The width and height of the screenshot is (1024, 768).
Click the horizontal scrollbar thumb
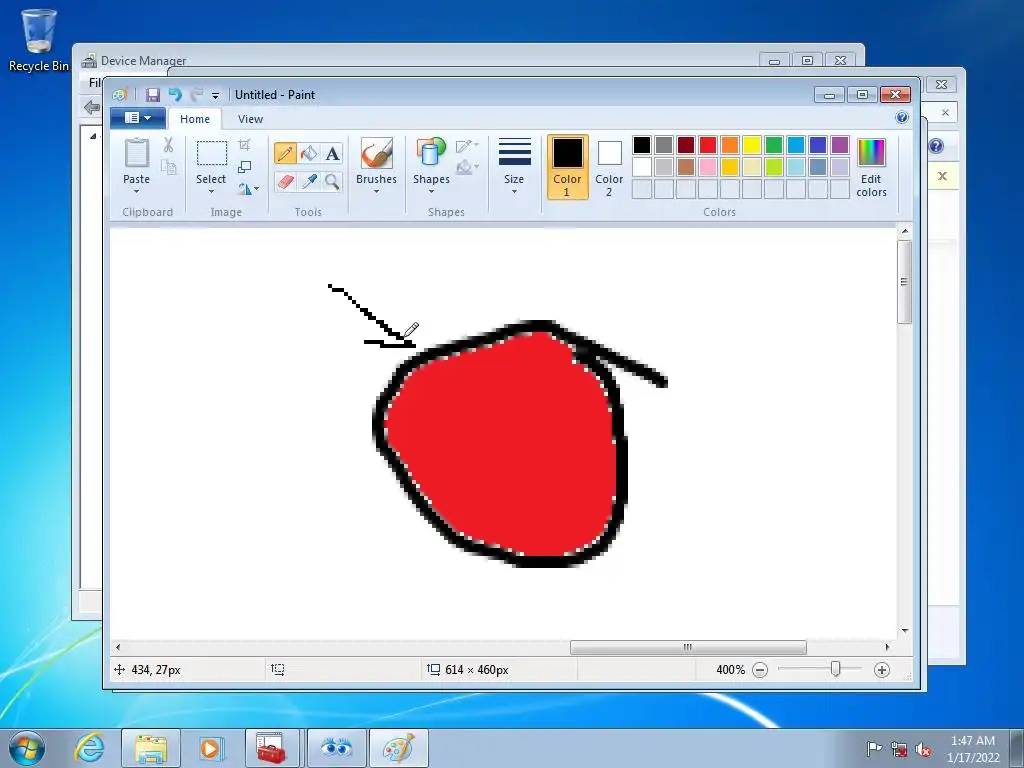(x=688, y=647)
